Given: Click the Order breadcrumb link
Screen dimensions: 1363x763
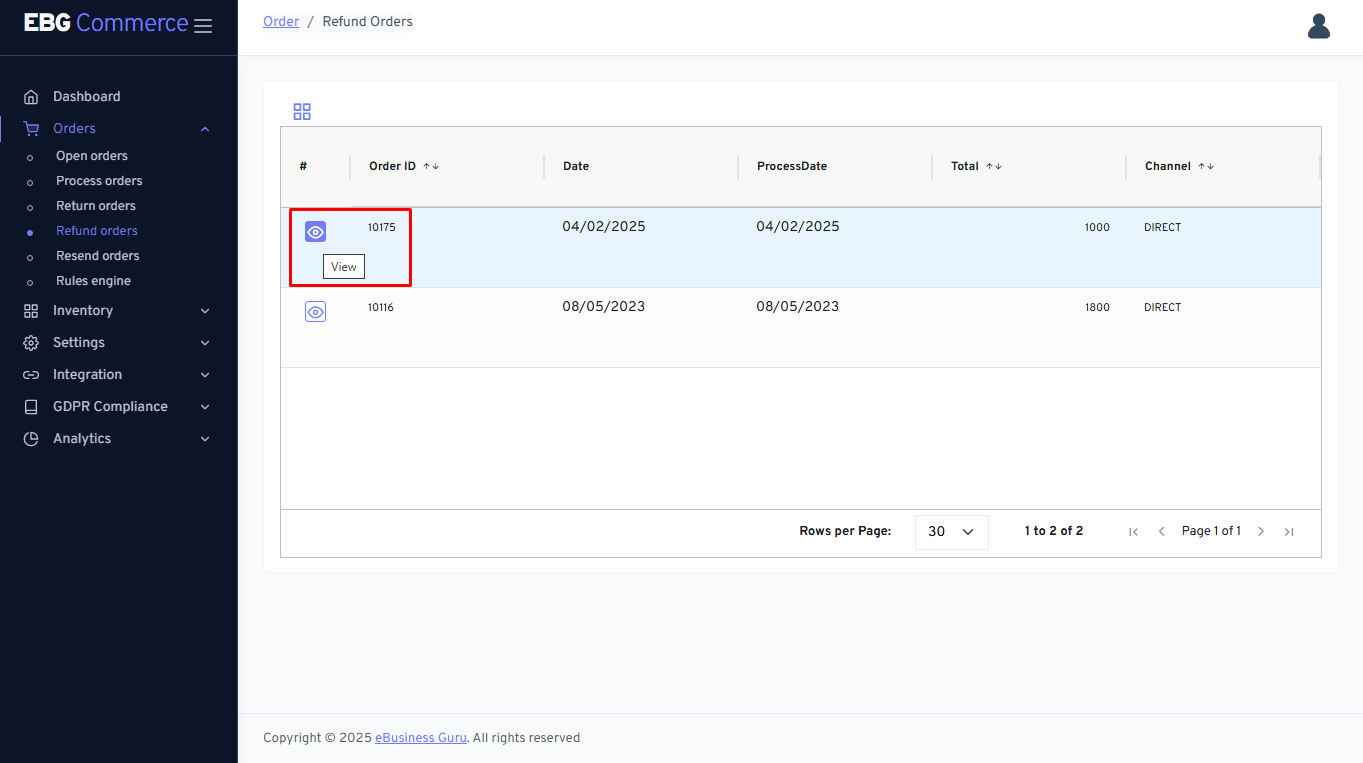Looking at the screenshot, I should click(281, 22).
